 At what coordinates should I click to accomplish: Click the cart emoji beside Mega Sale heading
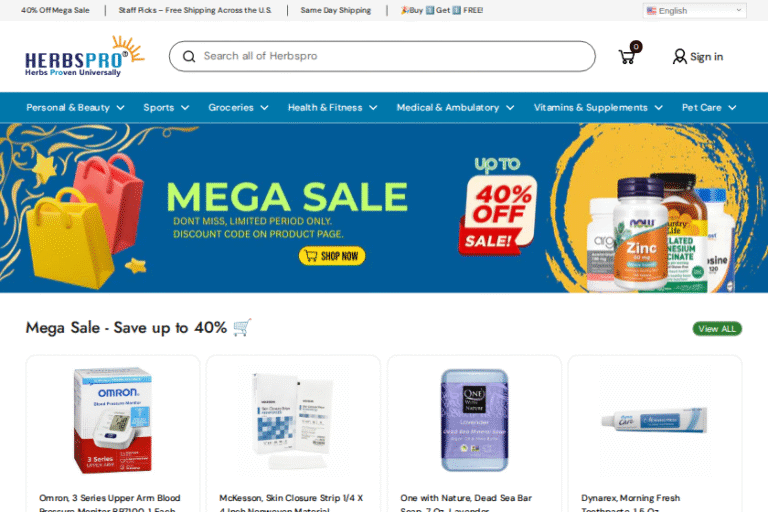coord(242,327)
